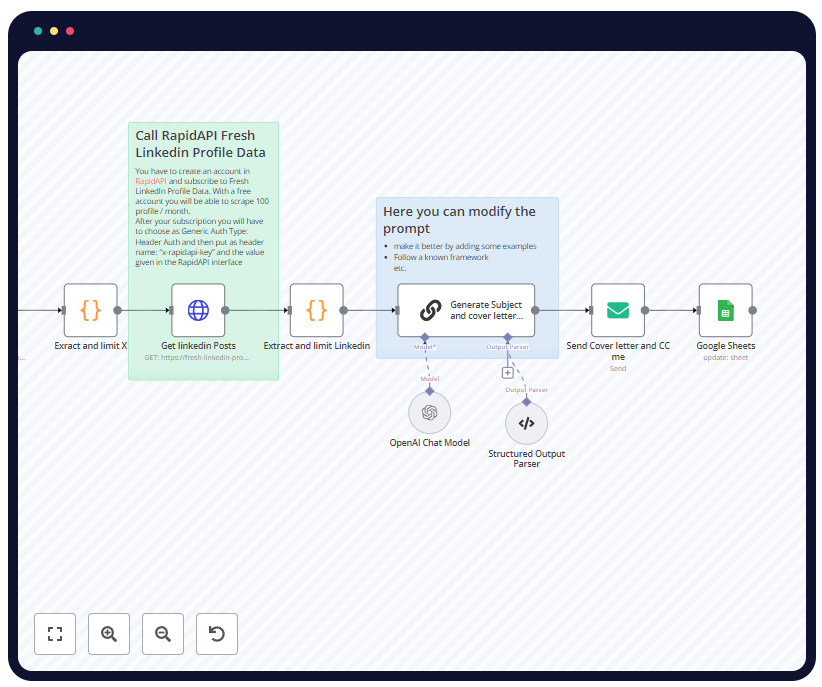
Task: Click the plus button under Output Parser
Action: tap(507, 372)
